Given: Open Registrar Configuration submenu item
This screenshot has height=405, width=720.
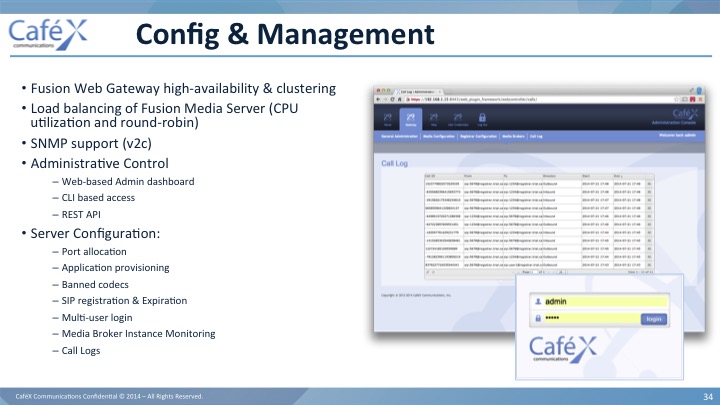Looking at the screenshot, I should (478, 136).
